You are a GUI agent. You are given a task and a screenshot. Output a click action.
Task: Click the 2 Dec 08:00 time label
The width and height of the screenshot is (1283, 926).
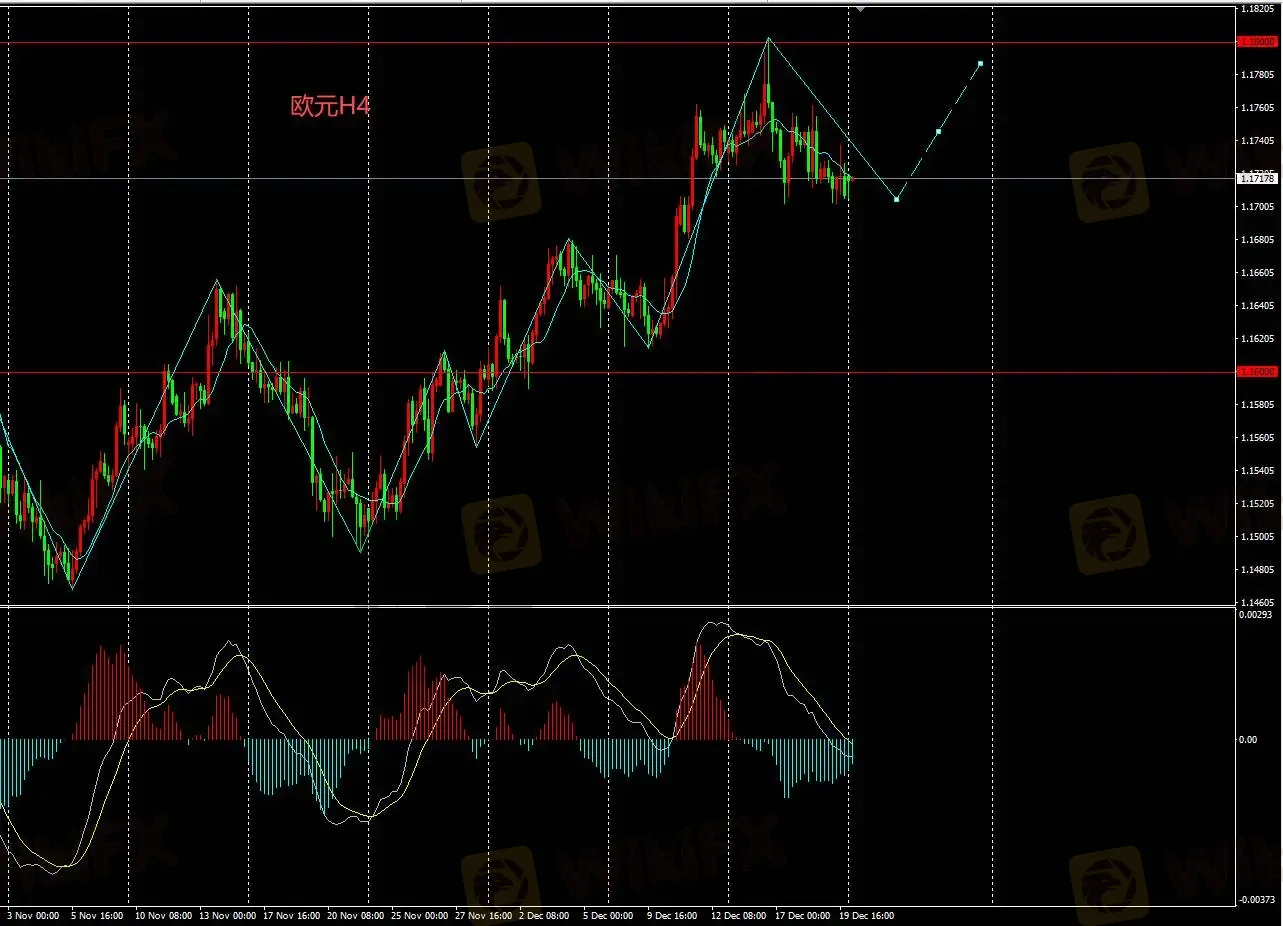tap(545, 916)
